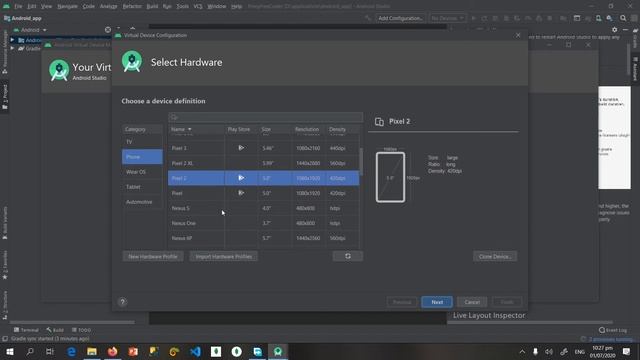Open the Refactor menu
Image resolution: width=640 pixels, height=360 pixels.
point(132,6)
